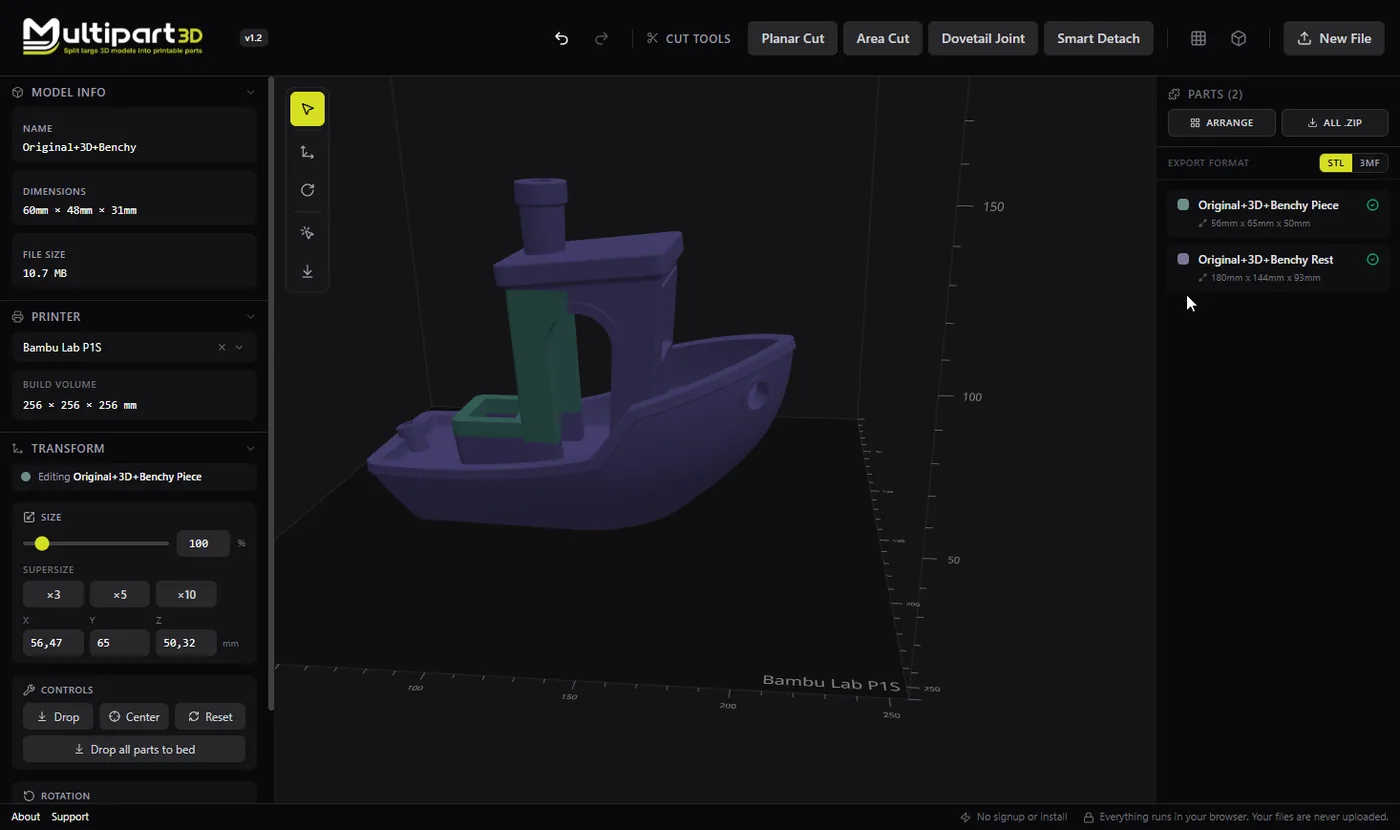Clear the Bambu Lab P1S printer selection

tap(222, 348)
